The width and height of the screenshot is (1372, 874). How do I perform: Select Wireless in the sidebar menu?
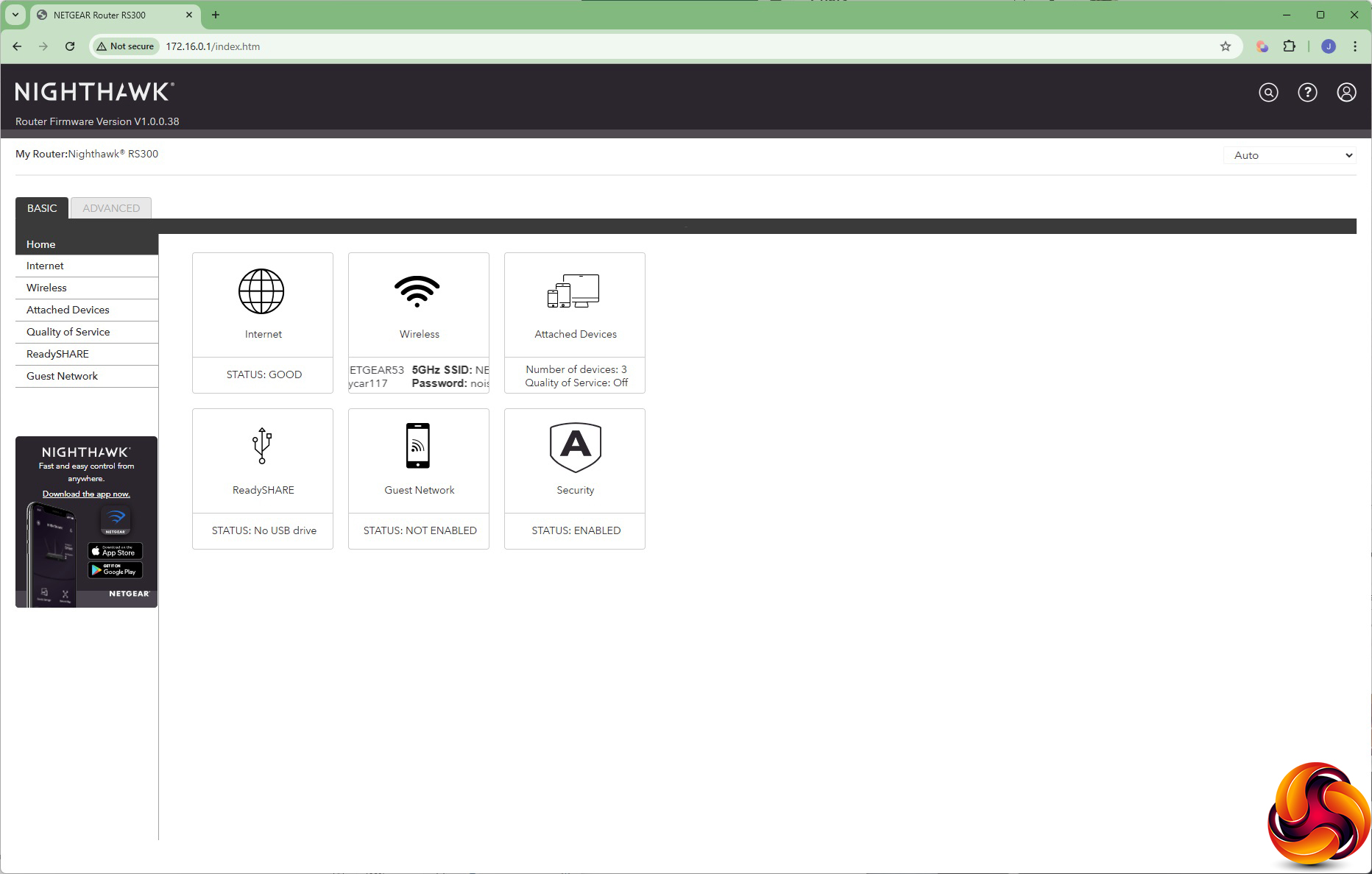(87, 288)
